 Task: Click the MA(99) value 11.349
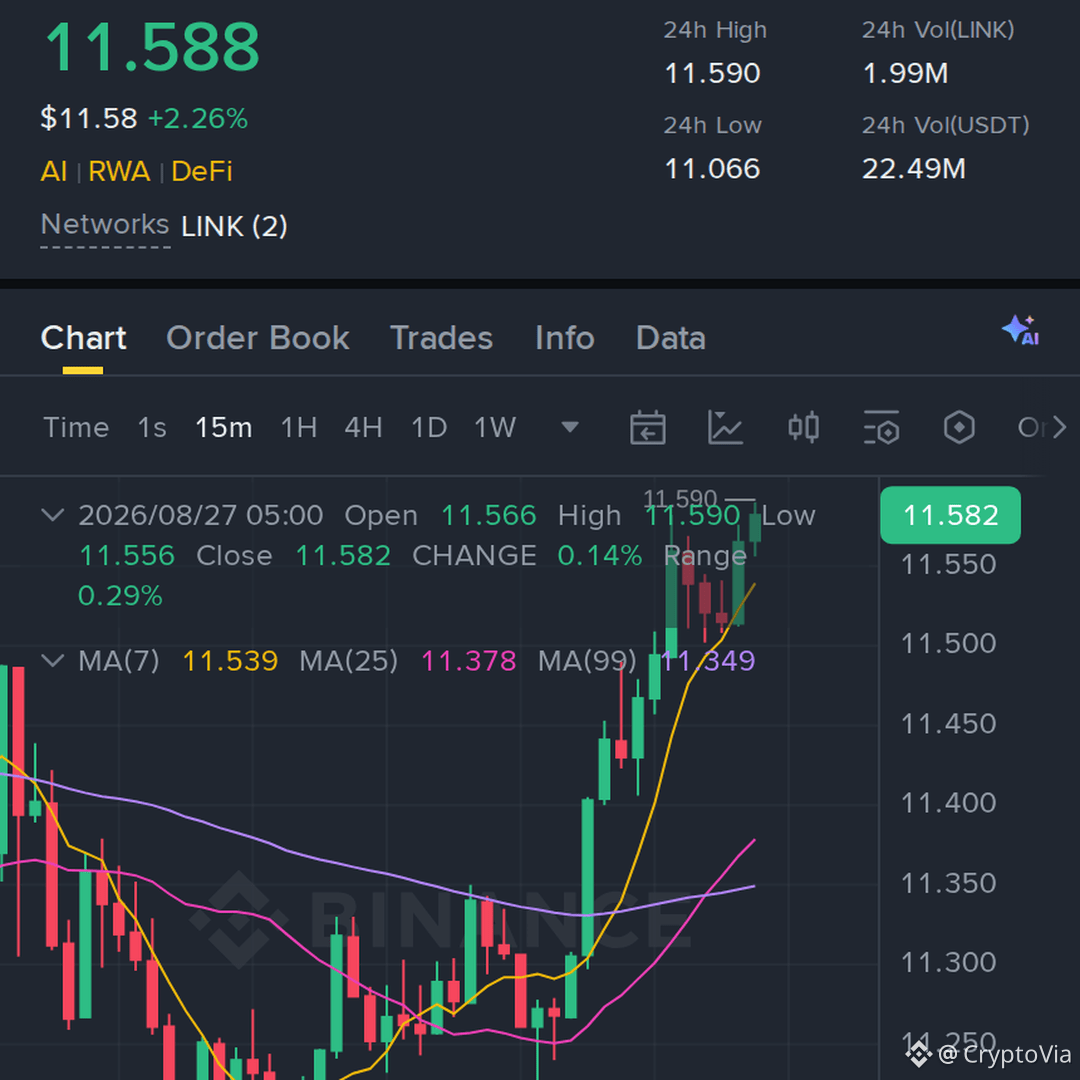[x=707, y=661]
